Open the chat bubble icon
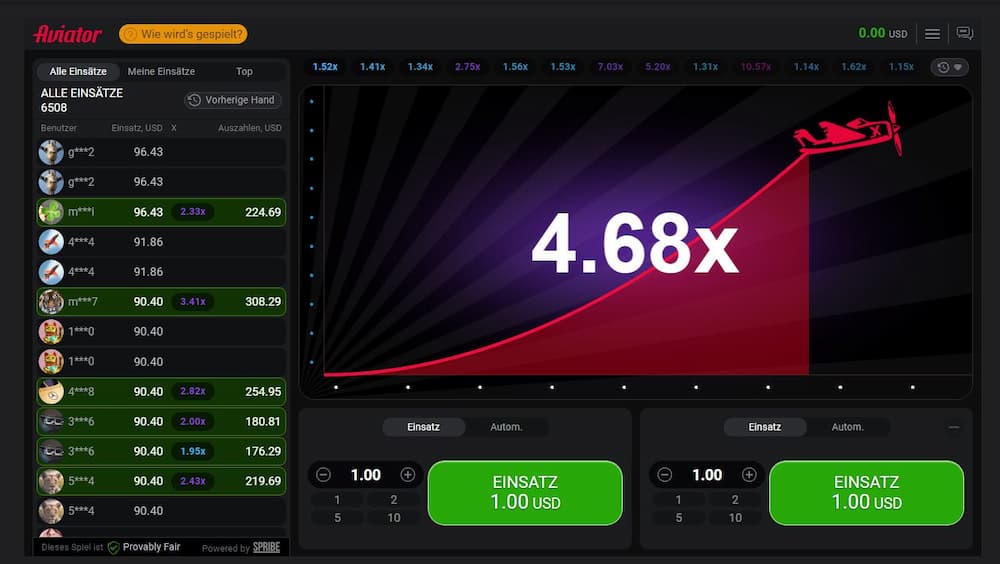This screenshot has height=564, width=1000. click(964, 34)
